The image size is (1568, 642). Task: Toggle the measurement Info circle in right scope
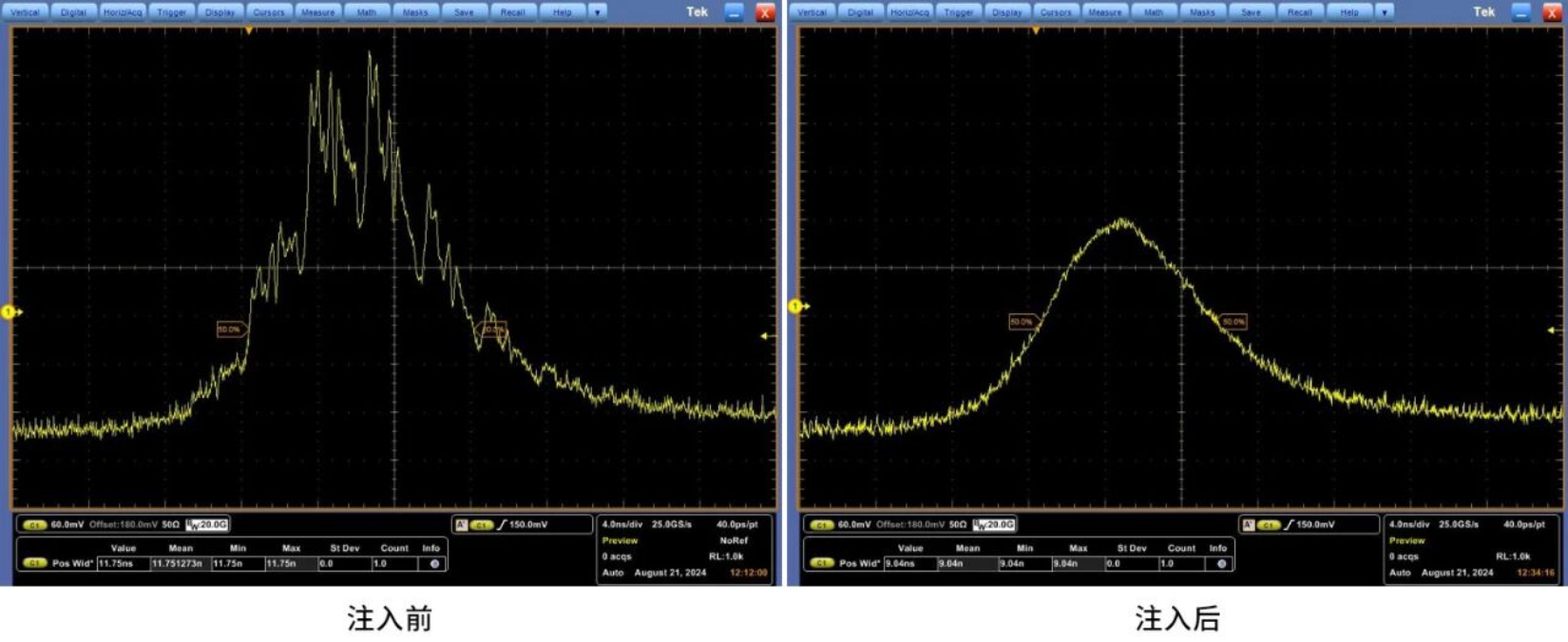click(x=1221, y=563)
